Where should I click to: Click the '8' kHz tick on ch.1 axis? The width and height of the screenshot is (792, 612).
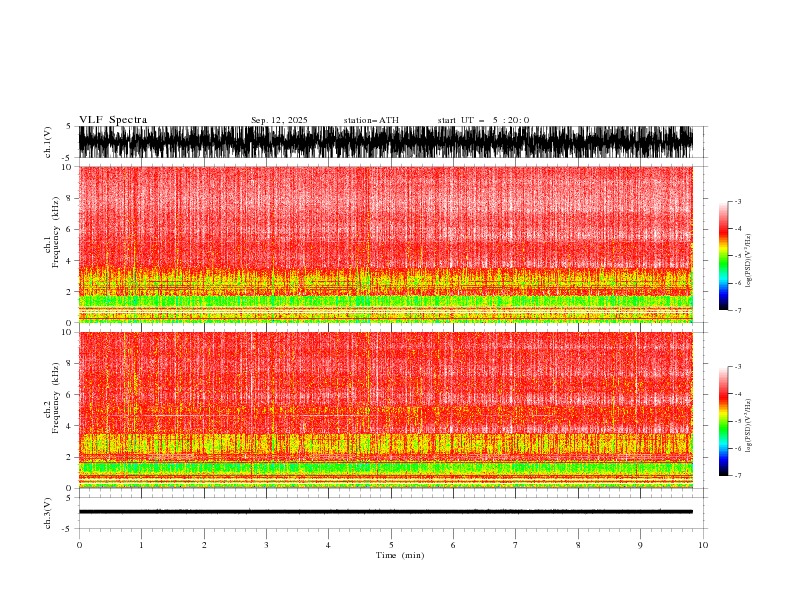click(x=70, y=198)
